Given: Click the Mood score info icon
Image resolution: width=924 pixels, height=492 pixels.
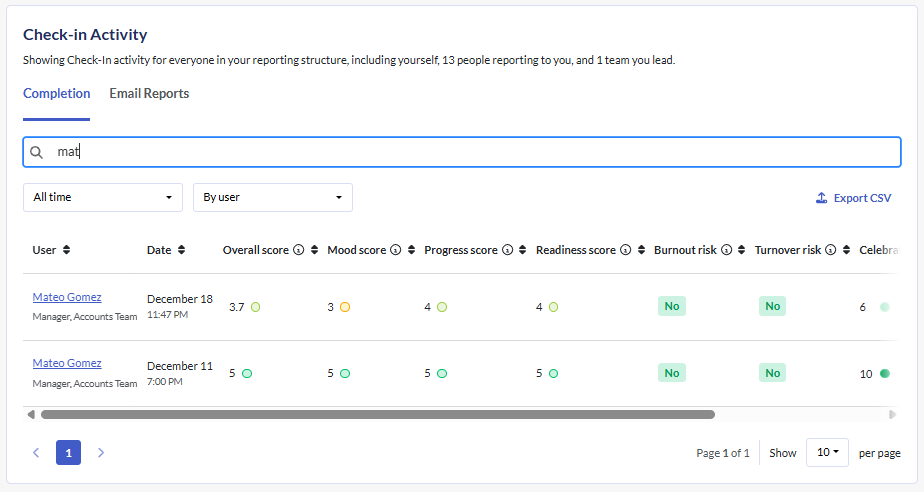Looking at the screenshot, I should (395, 250).
